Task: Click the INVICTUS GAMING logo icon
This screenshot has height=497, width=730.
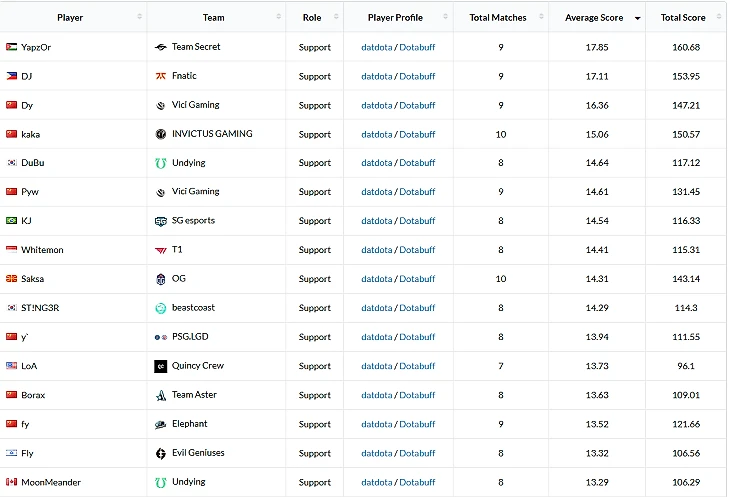Action: 161,134
